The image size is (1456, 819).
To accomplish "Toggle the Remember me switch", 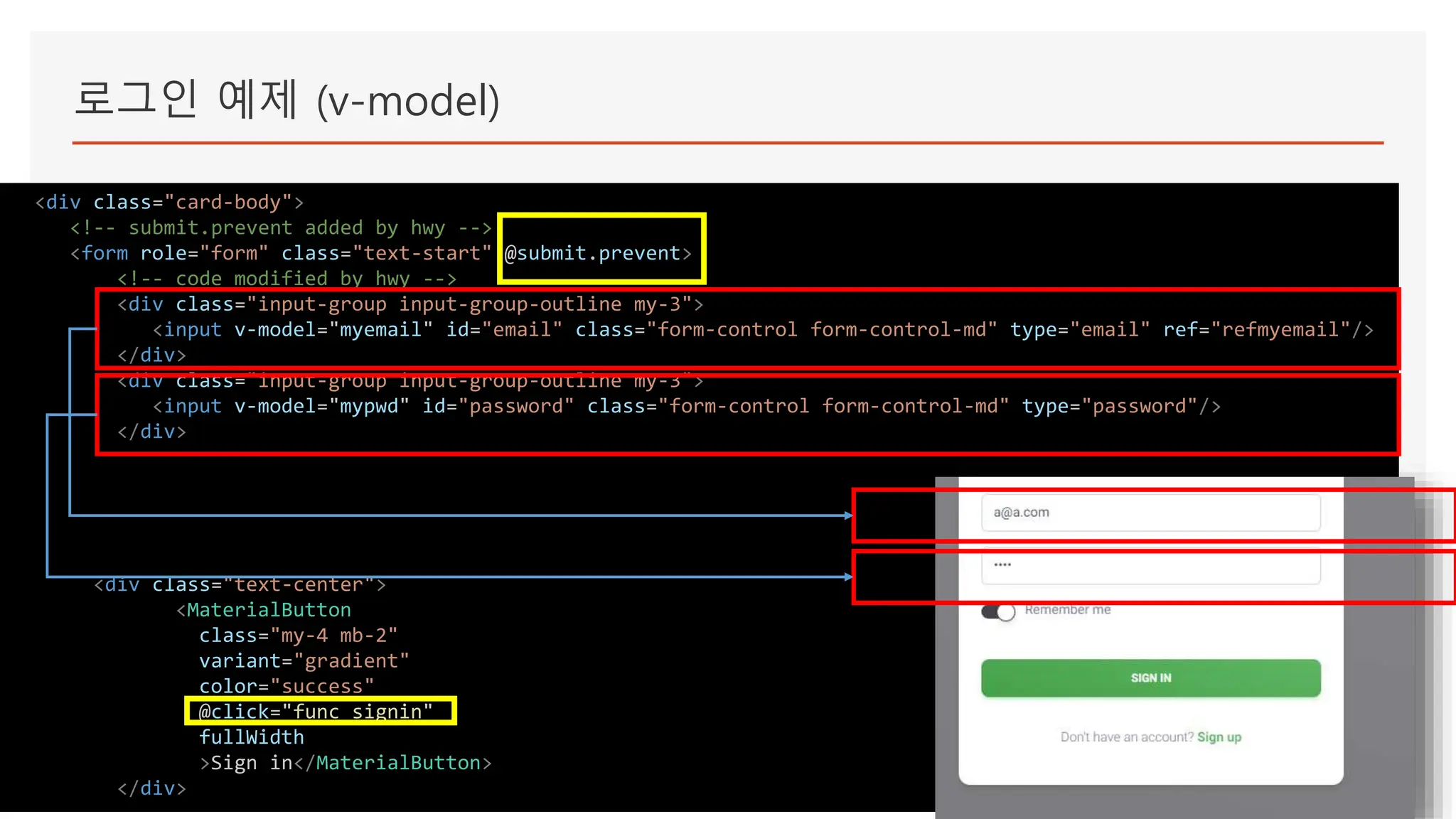I will coord(998,611).
